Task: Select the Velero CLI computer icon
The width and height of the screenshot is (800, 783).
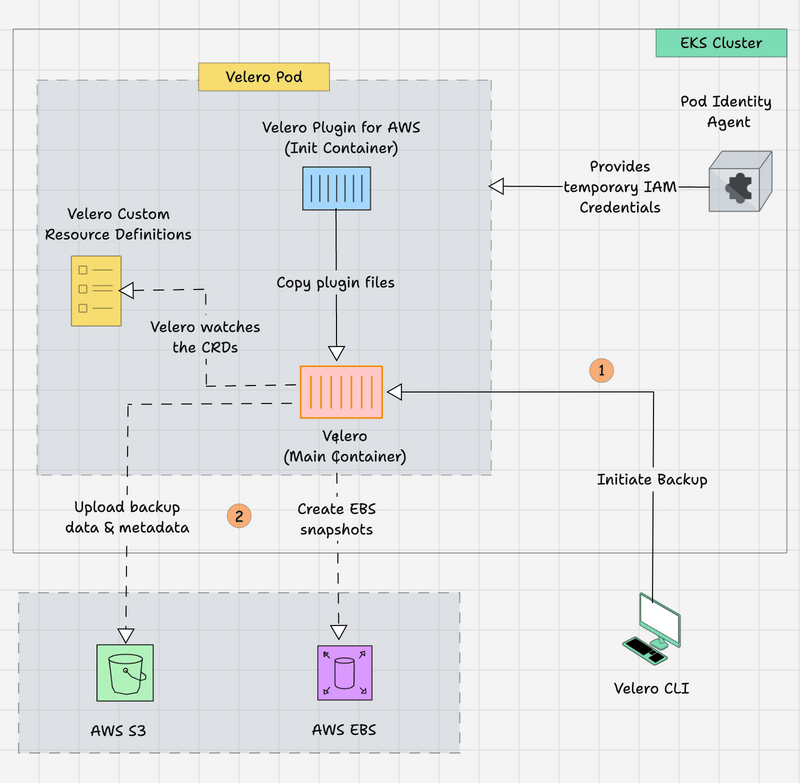Action: [x=652, y=629]
